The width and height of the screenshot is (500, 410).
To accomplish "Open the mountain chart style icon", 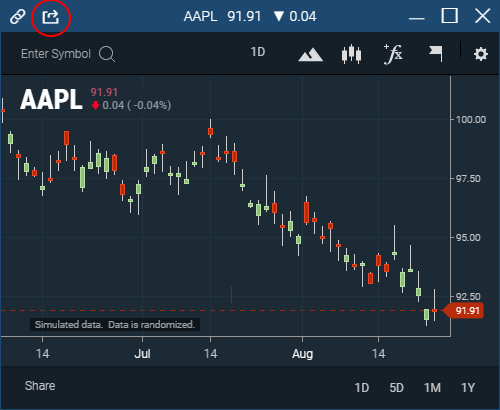I will (x=310, y=55).
